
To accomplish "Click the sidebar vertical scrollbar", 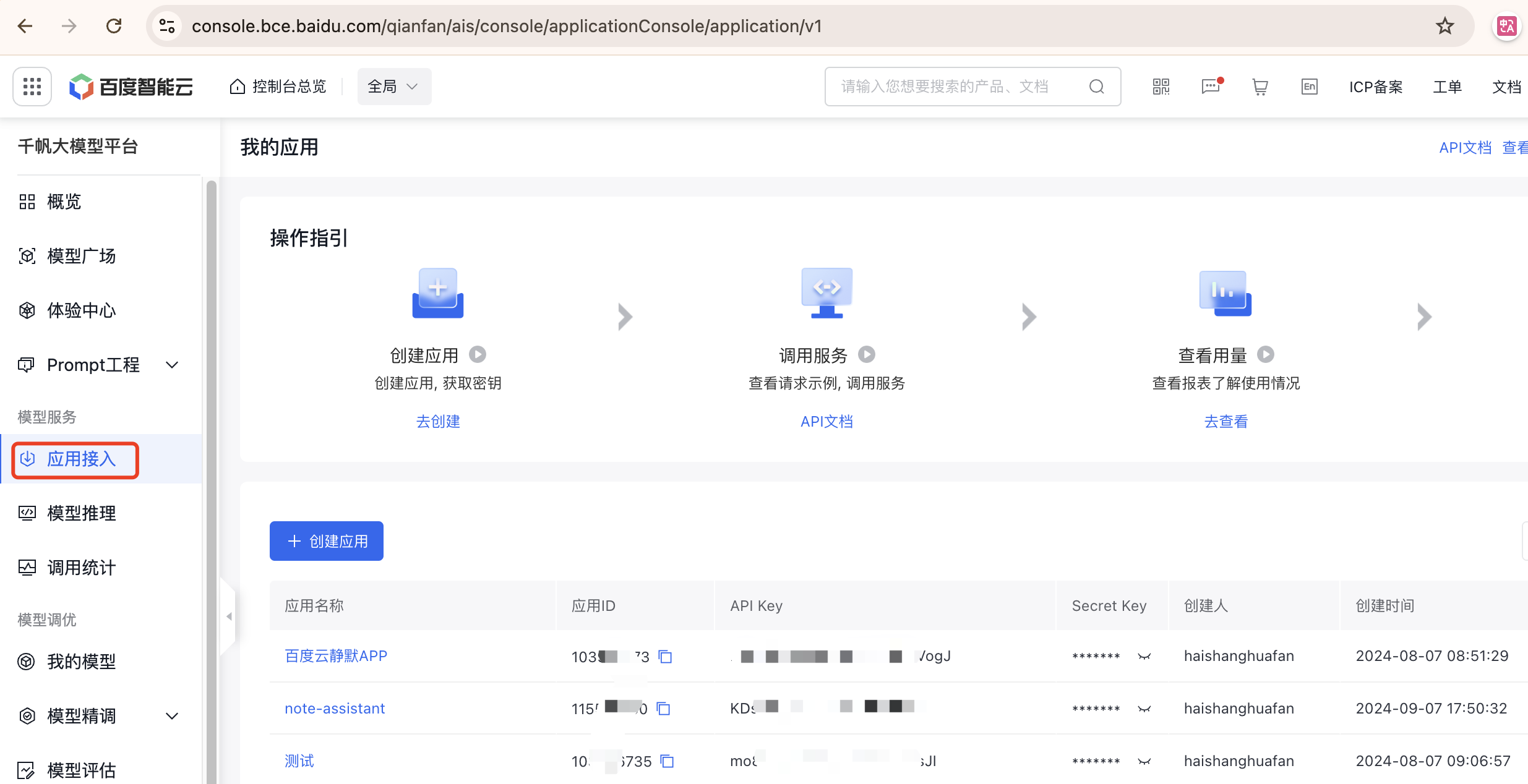I will coord(211,482).
